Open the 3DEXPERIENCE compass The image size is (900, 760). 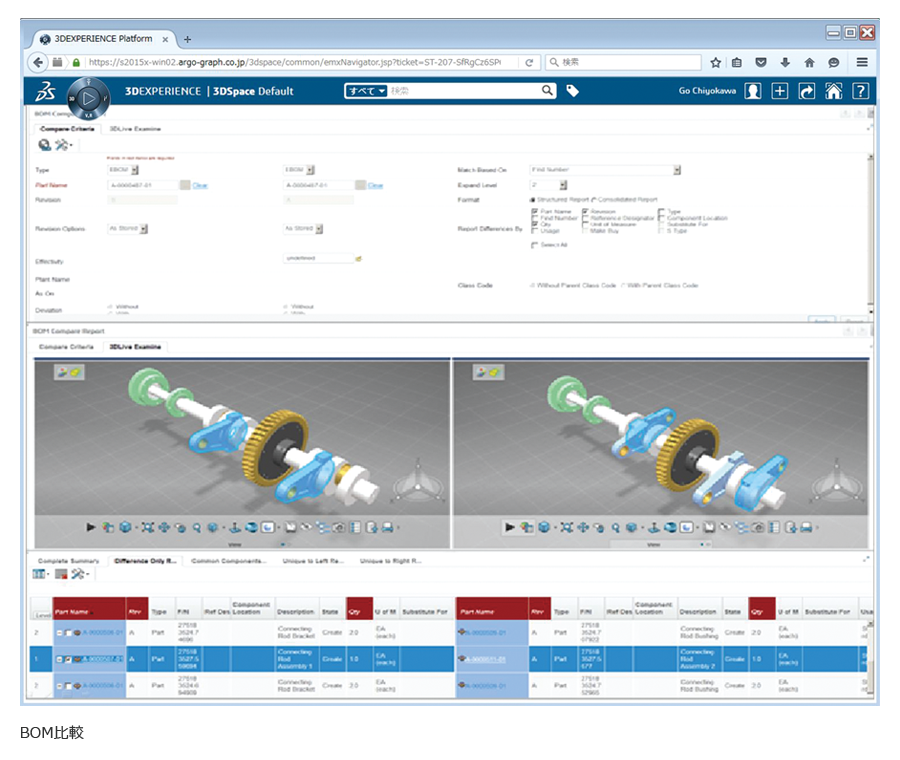[x=88, y=99]
